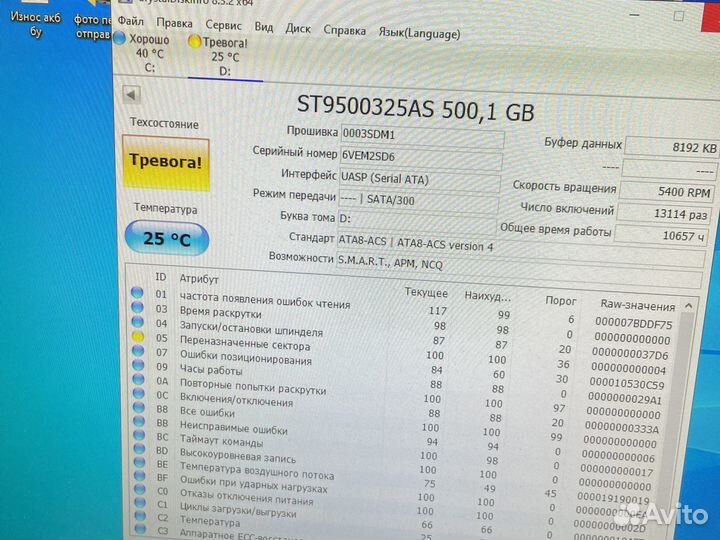Click the blue status icon of attribute C1
Viewport: 720px width, 540px height.
(141, 502)
